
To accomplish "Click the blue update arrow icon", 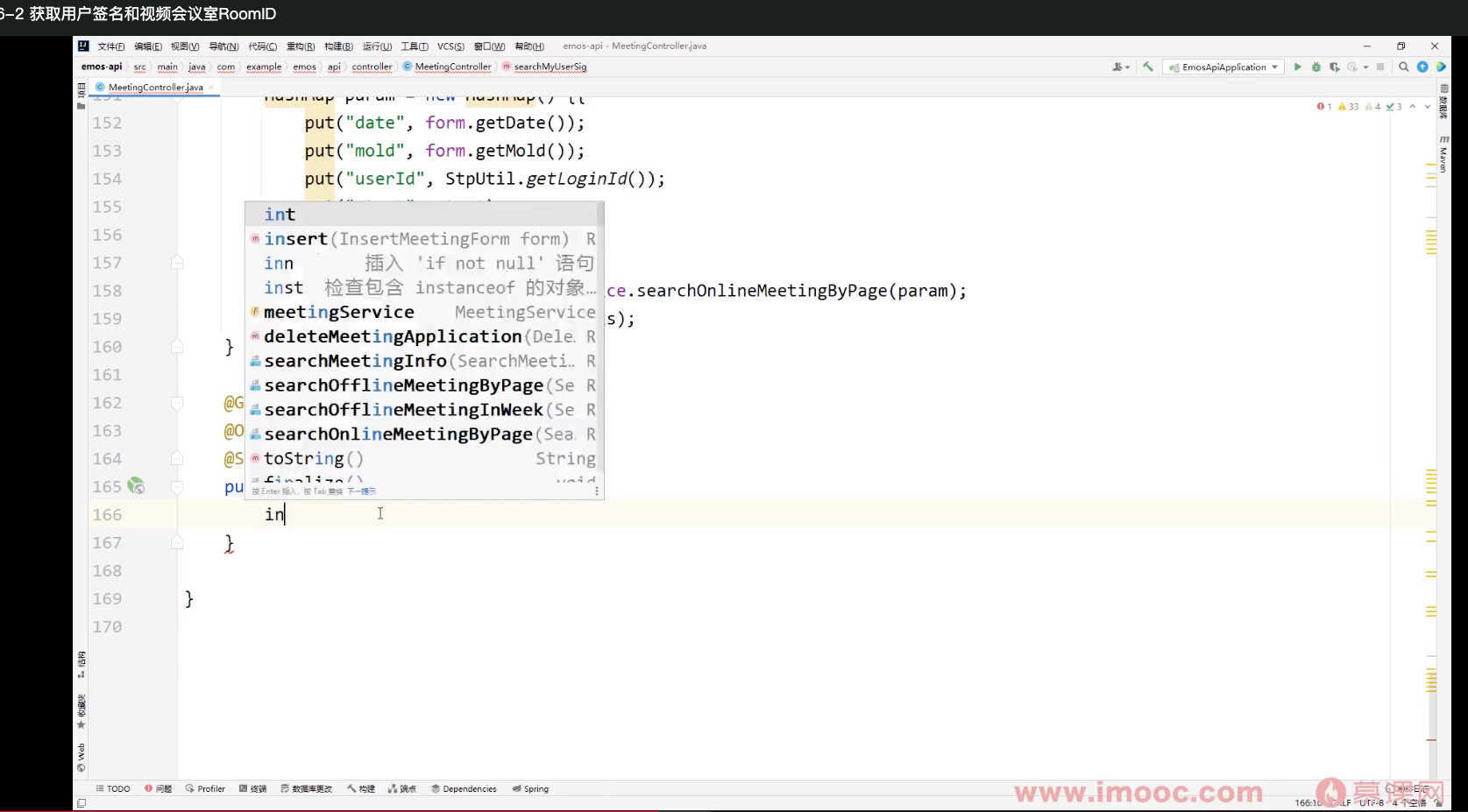I will 1422,67.
